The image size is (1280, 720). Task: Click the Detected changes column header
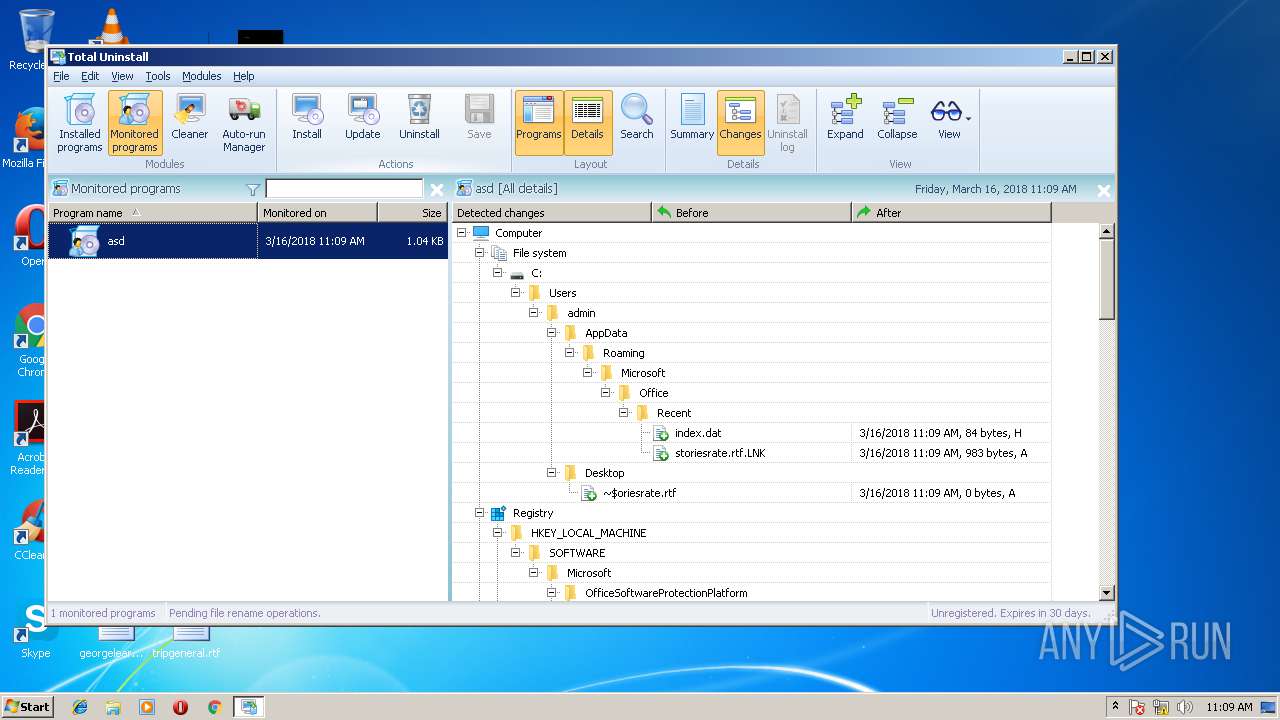[551, 213]
